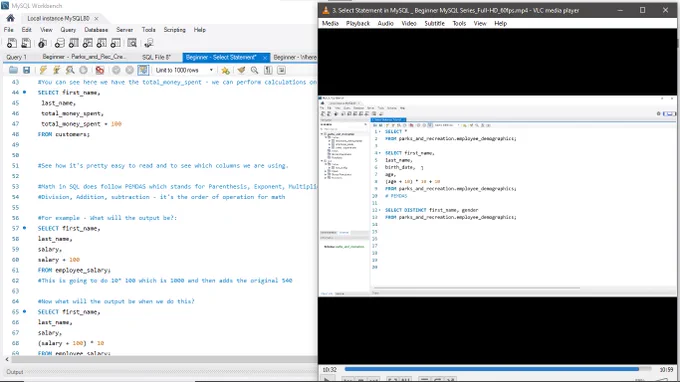This screenshot has height=382, width=680.
Task: Switch to Beginner - Parks_and_Rec_Cre tab
Action: 84,57
